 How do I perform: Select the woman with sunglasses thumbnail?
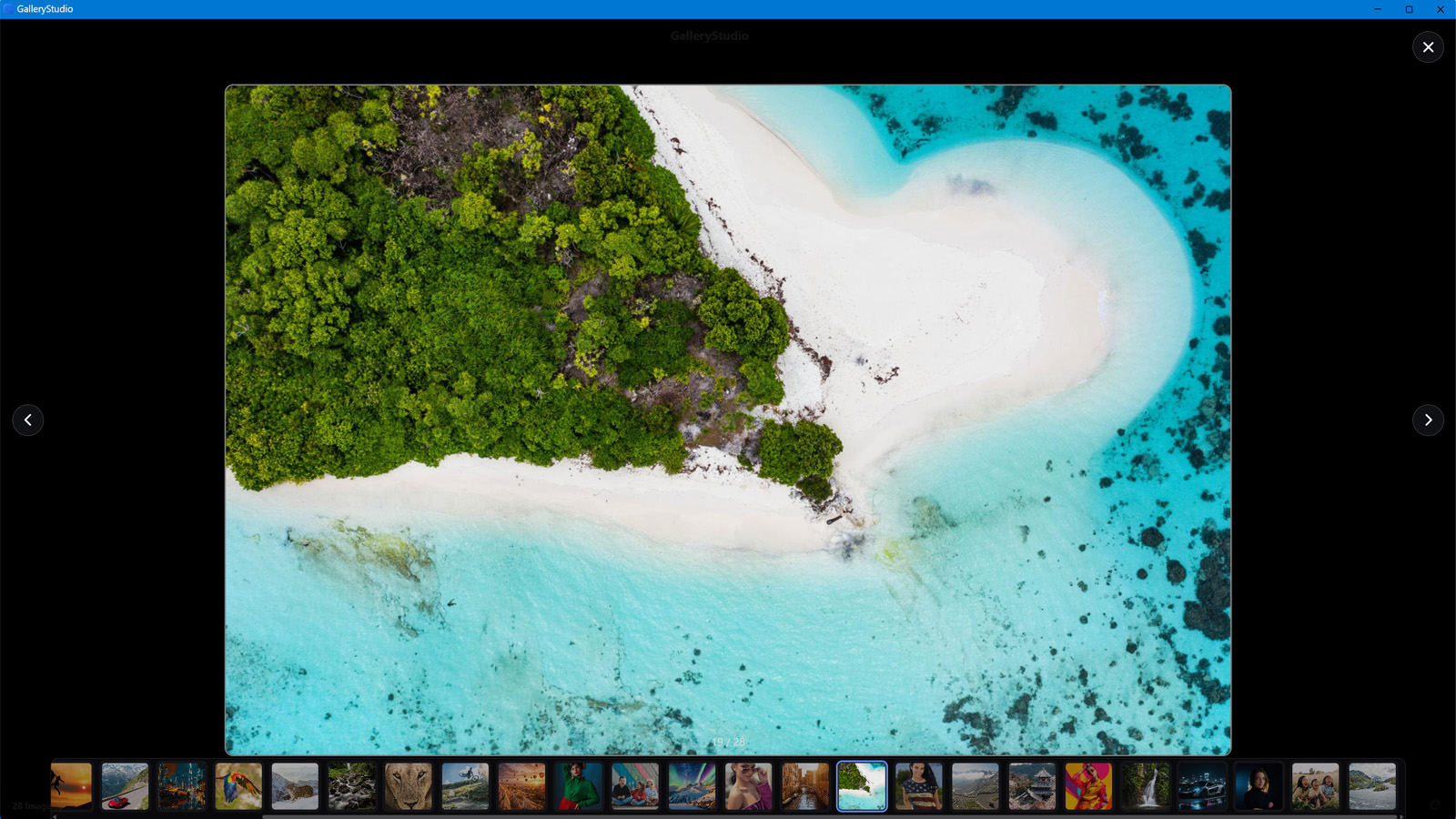(x=749, y=786)
